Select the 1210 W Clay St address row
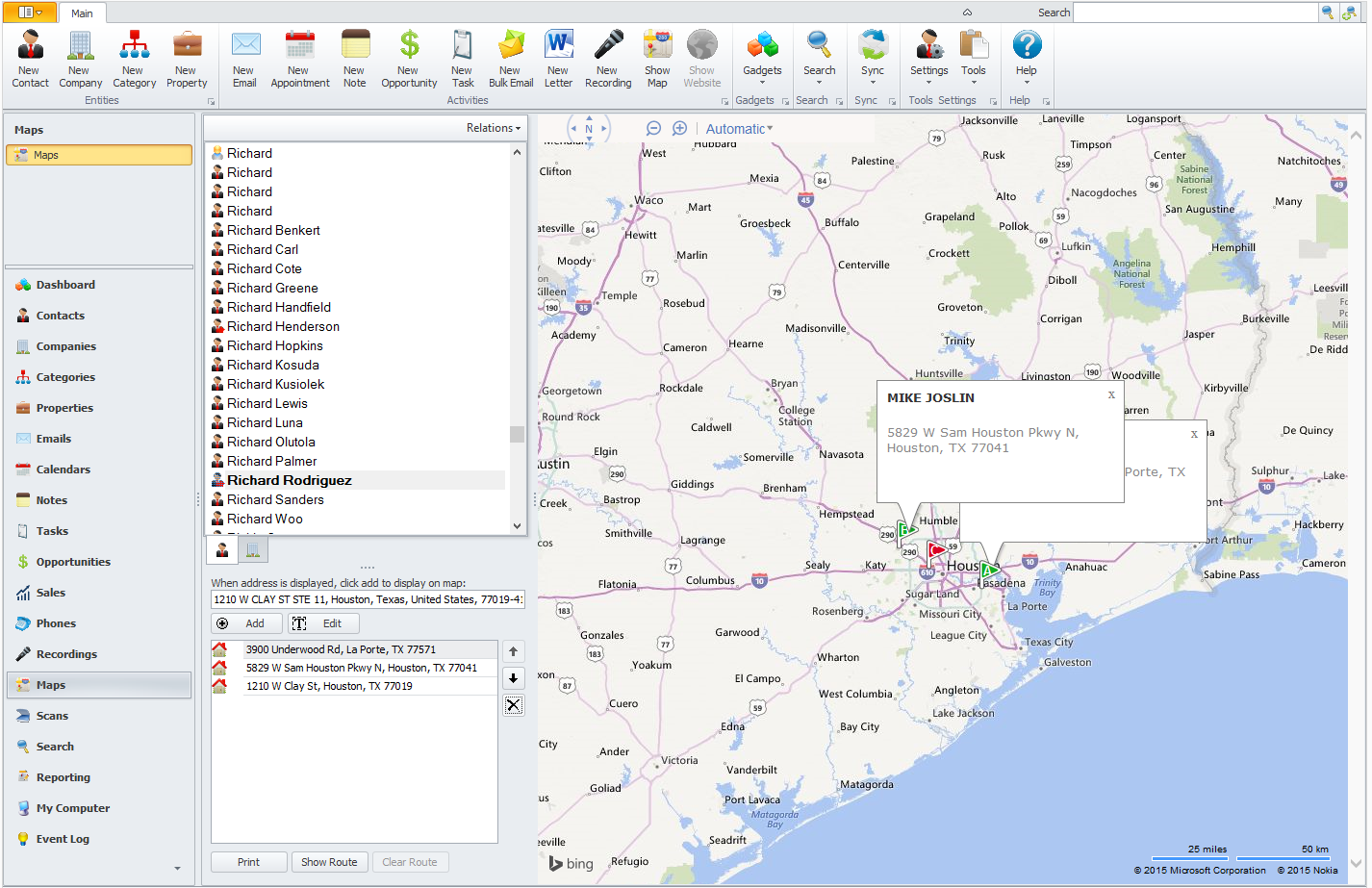1372x888 pixels. click(354, 686)
